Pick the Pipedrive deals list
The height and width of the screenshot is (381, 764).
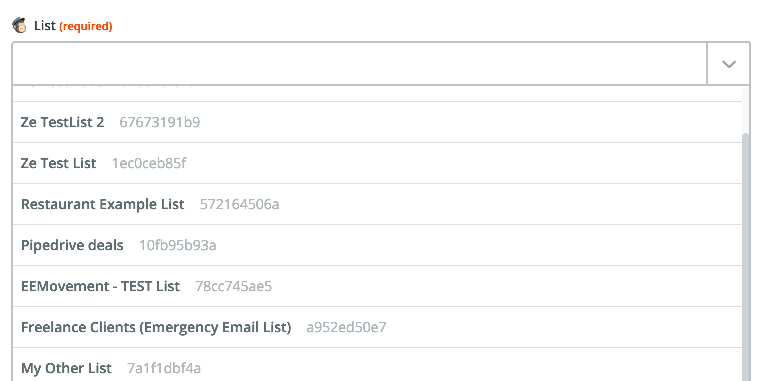point(377,245)
